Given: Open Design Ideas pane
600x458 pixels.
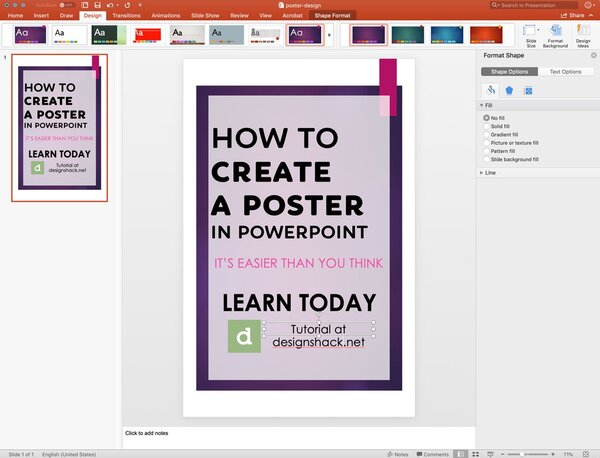Looking at the screenshot, I should pos(583,32).
